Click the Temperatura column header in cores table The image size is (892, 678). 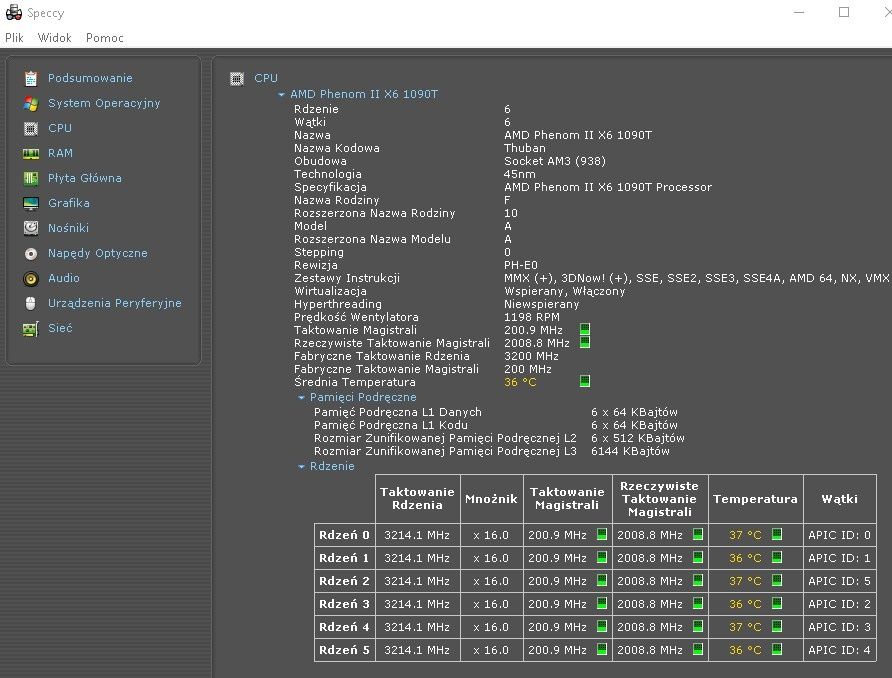pos(755,499)
